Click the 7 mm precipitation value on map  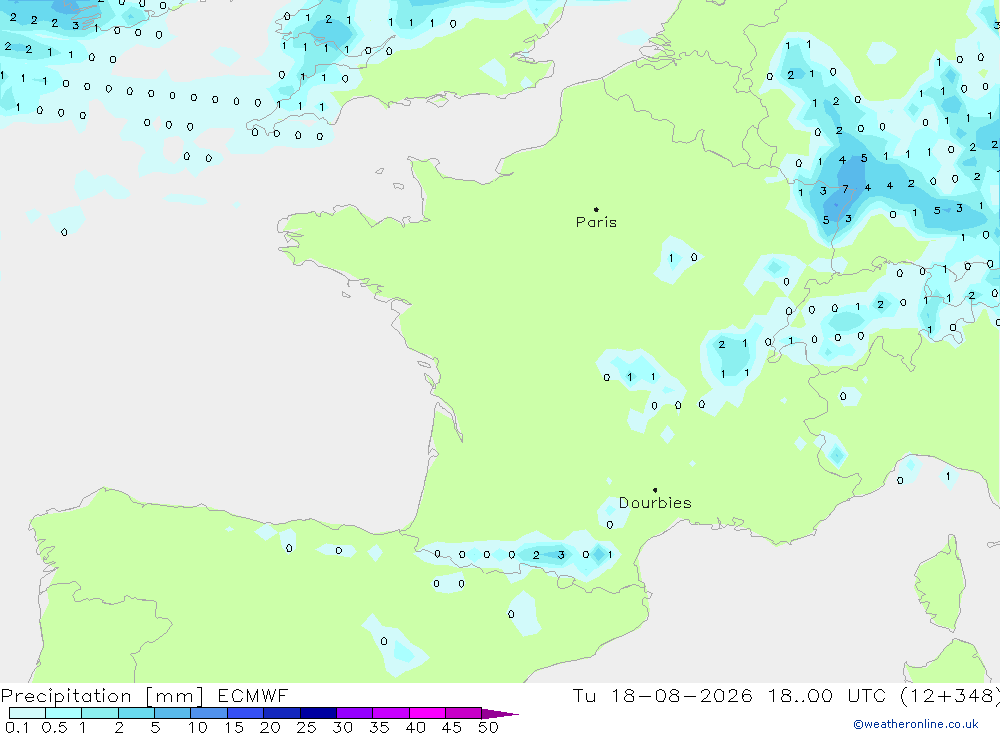(x=845, y=189)
